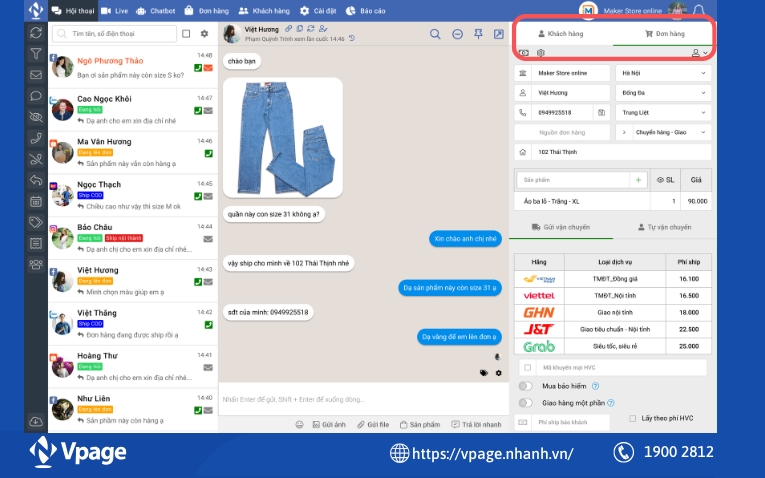This screenshot has height=478, width=765.
Task: Click the Gửi file button
Action: [373, 425]
